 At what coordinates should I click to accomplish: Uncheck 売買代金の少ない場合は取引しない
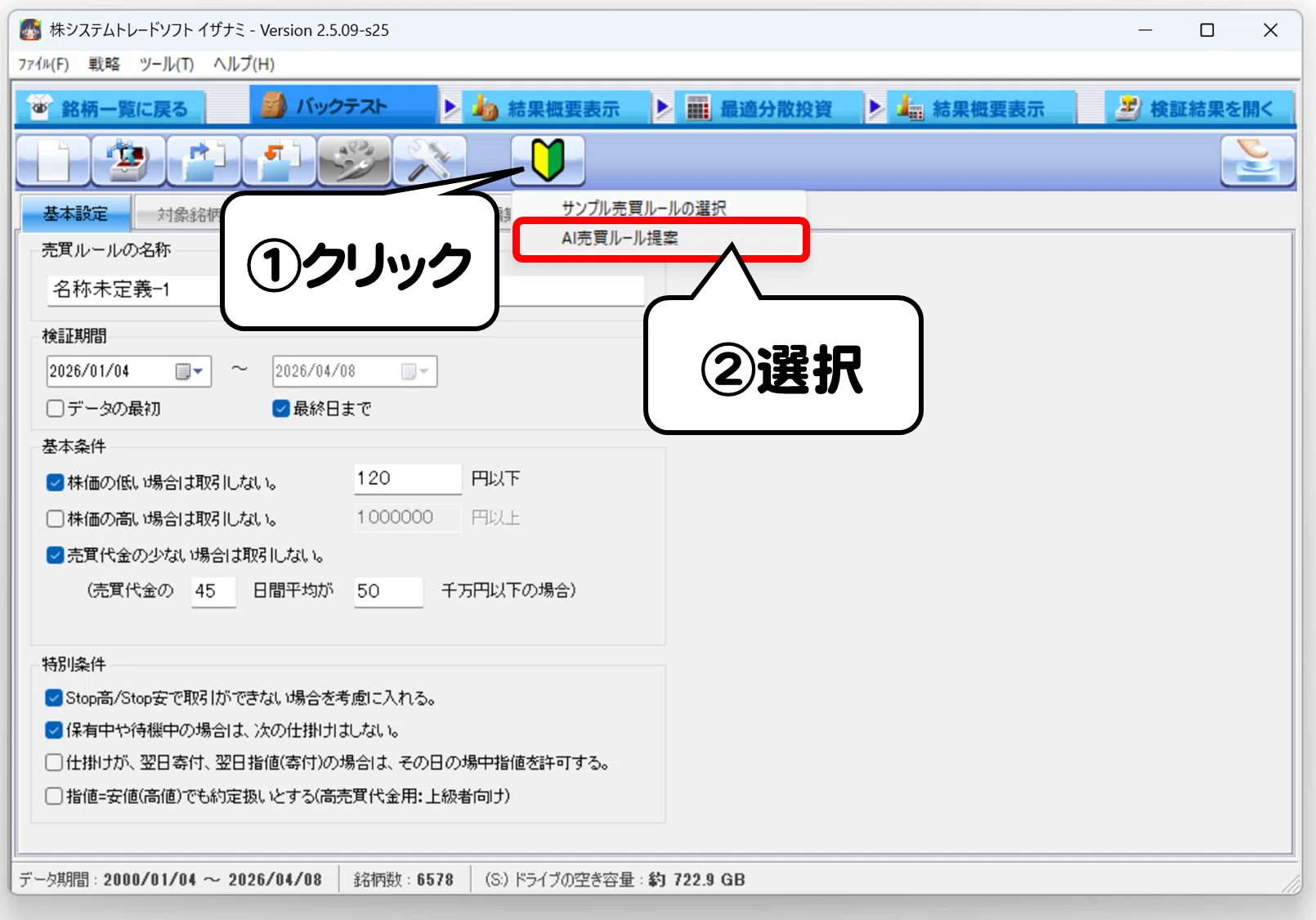click(55, 555)
